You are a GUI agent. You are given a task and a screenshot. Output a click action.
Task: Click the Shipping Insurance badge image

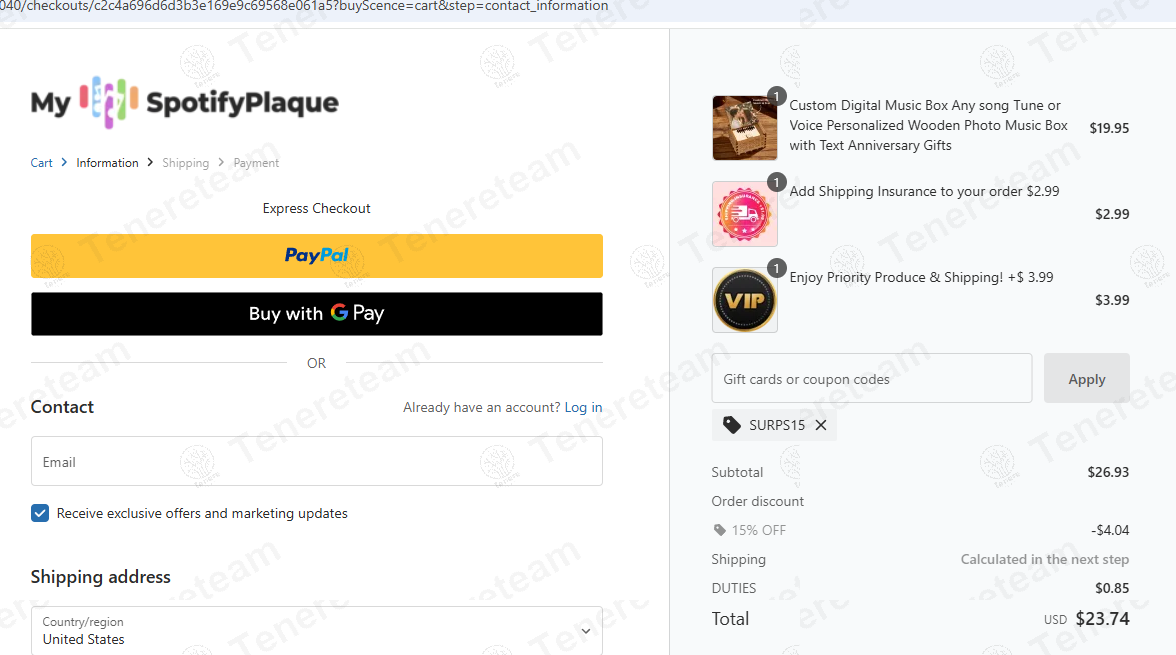point(745,214)
